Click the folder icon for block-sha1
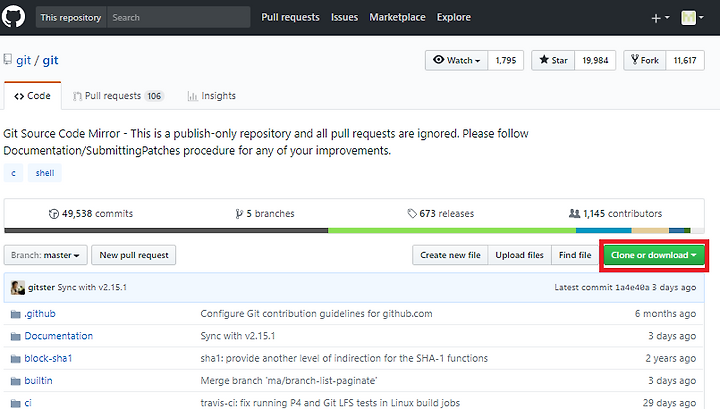720x409 pixels. pos(16,359)
